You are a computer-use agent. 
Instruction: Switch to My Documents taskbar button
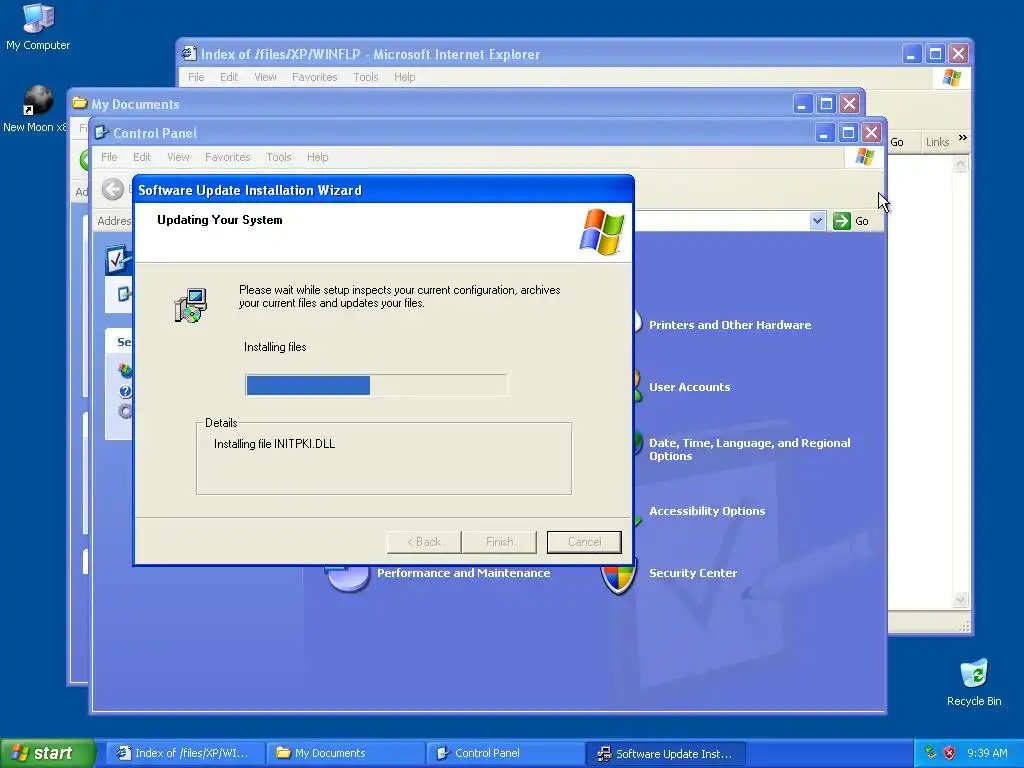click(346, 753)
